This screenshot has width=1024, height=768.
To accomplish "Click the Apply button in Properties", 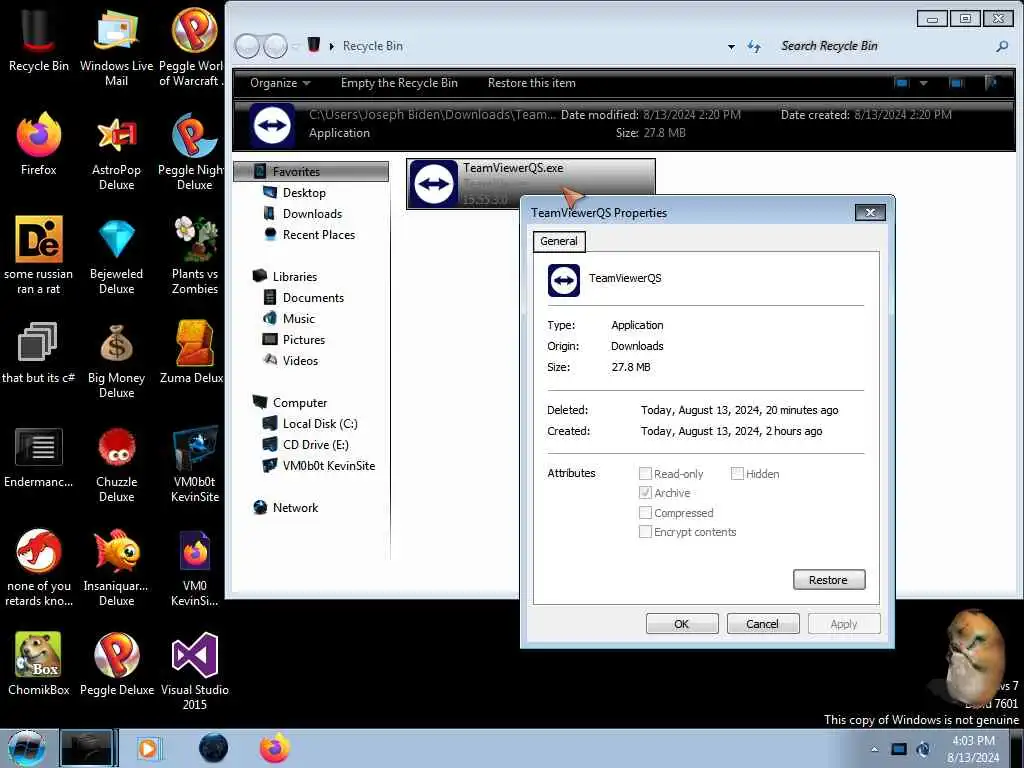I will click(844, 624).
